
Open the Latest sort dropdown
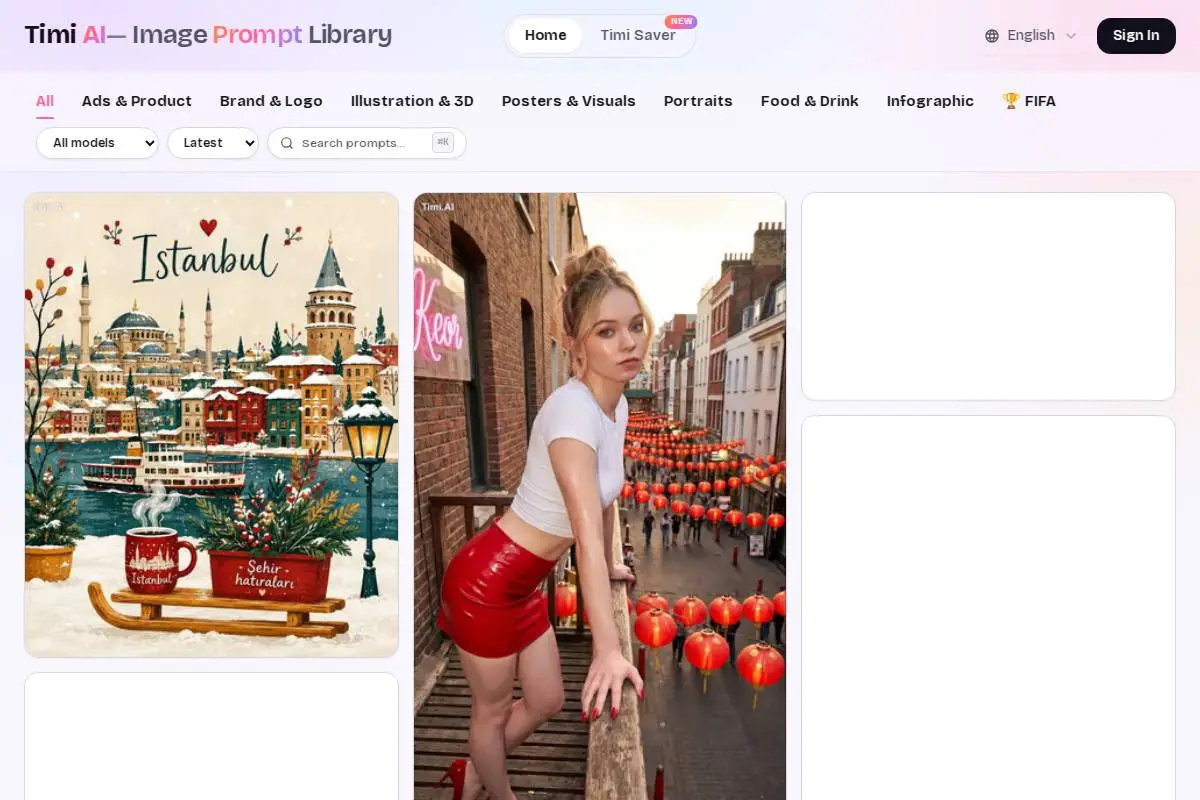click(213, 143)
